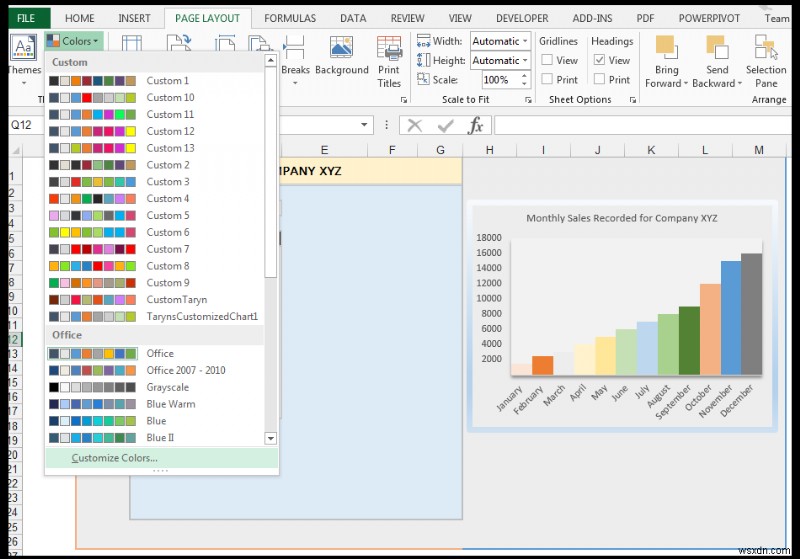Enable Headings Print checkbox
Viewport: 800px width, 559px height.
pos(599,79)
